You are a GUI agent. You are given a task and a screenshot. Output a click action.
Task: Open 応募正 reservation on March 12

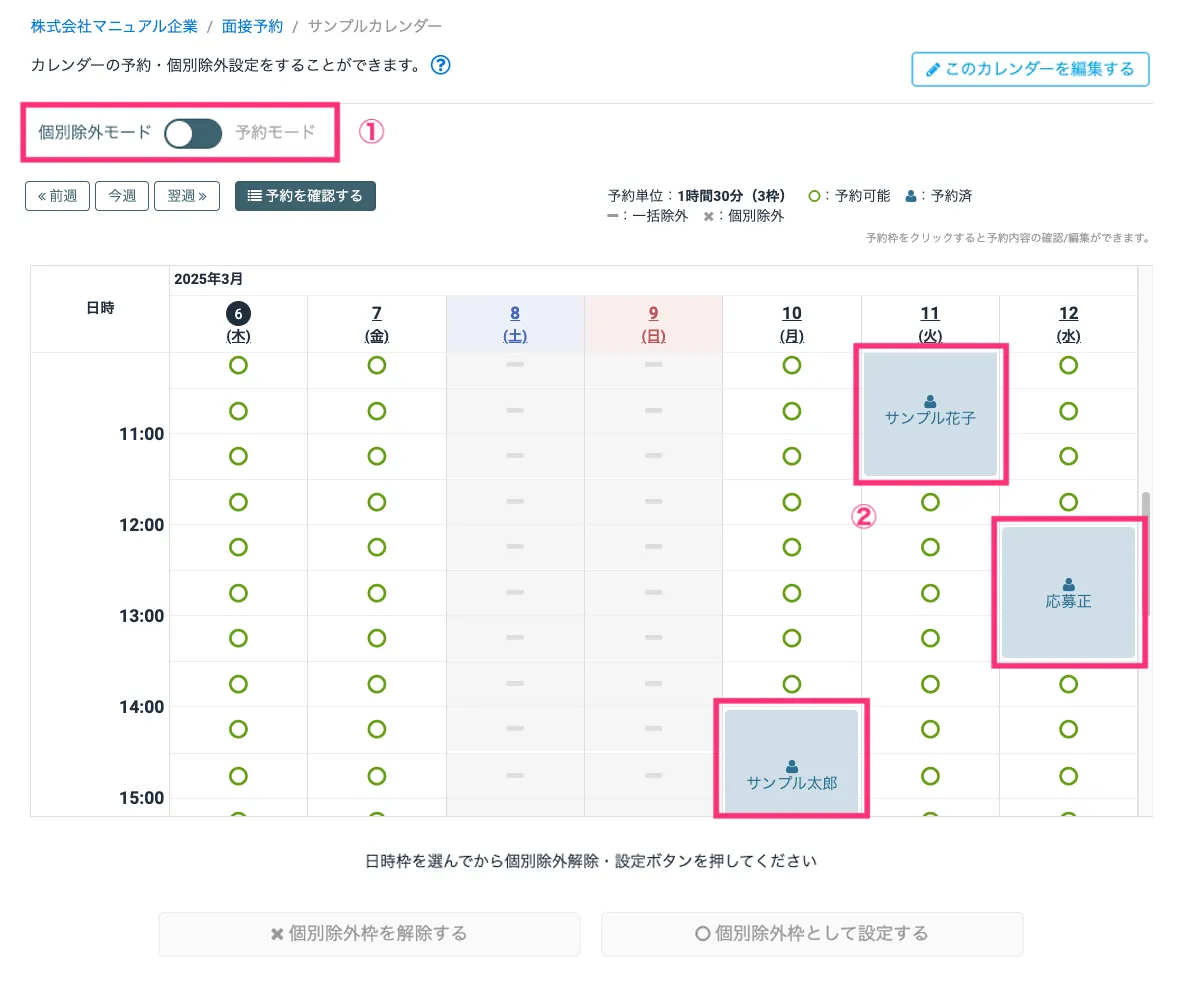click(x=1068, y=593)
